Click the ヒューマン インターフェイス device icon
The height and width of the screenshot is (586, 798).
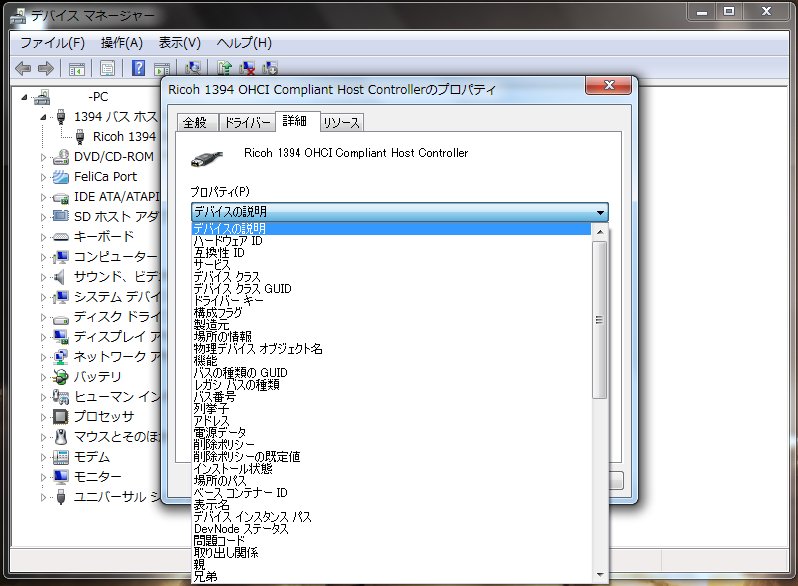click(x=61, y=397)
